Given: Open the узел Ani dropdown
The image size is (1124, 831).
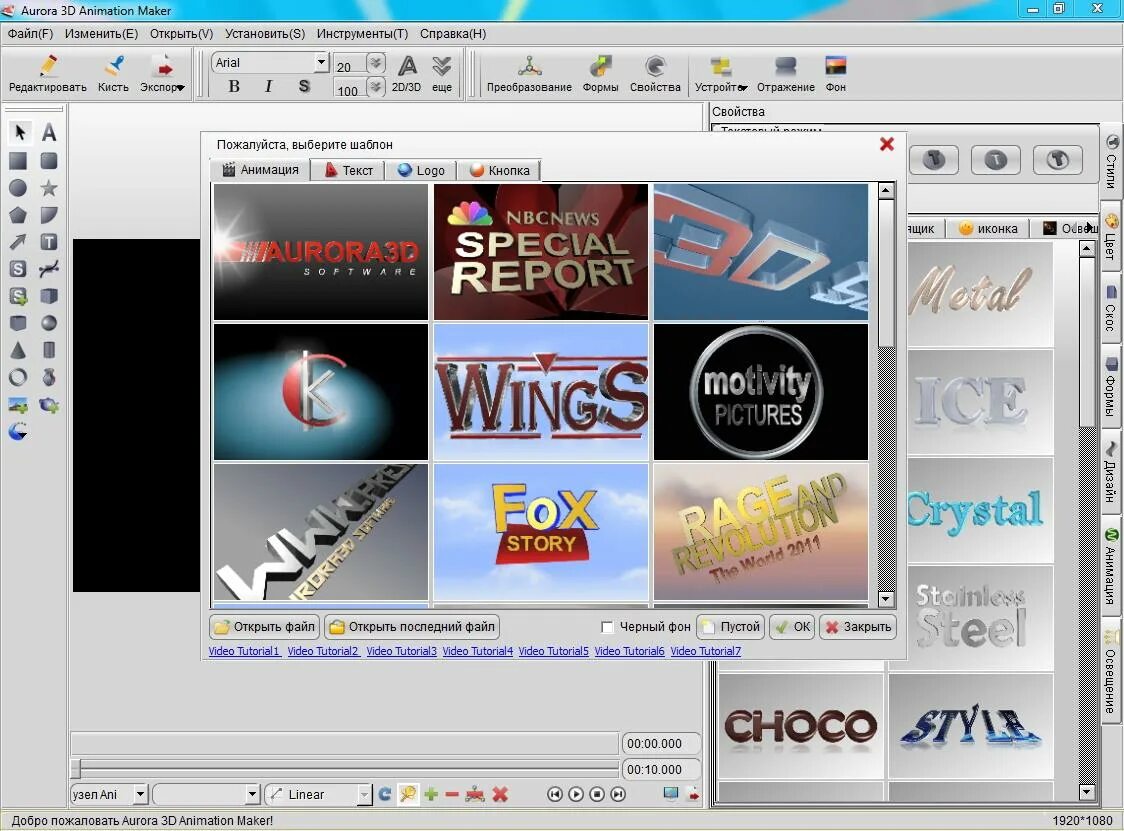Looking at the screenshot, I should click(x=140, y=794).
